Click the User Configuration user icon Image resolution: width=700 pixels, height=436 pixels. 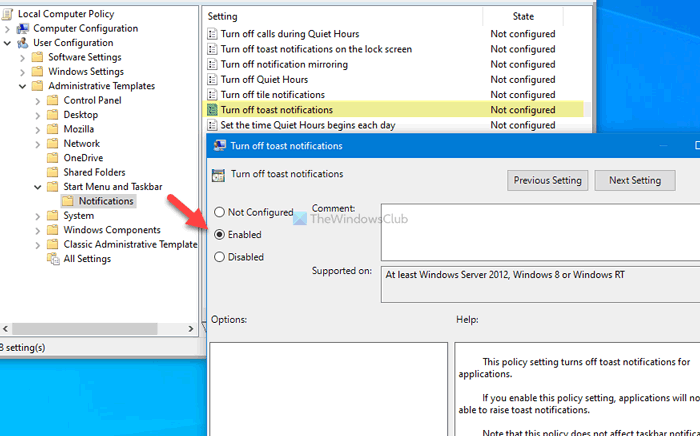tap(22, 43)
